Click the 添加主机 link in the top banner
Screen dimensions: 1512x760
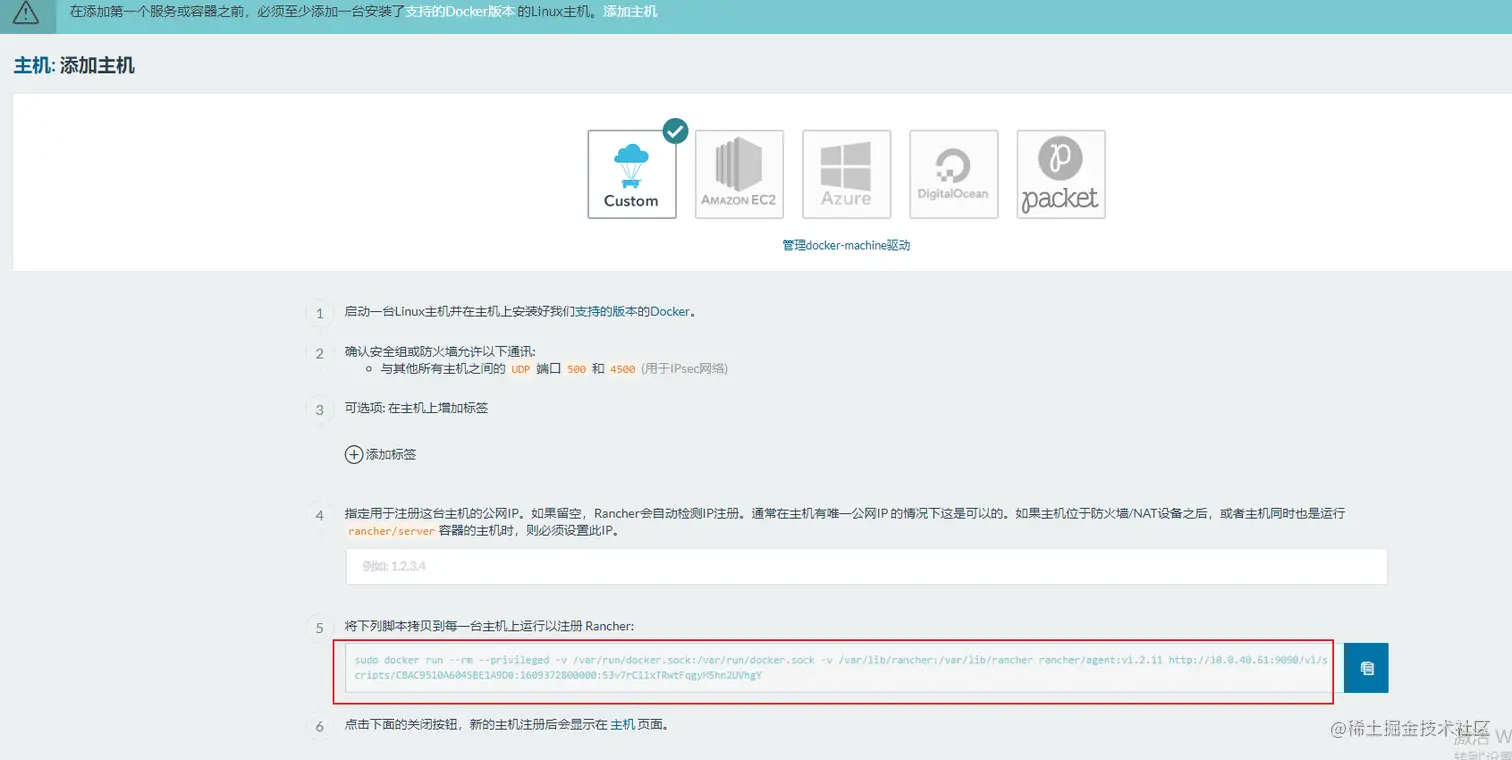[630, 12]
